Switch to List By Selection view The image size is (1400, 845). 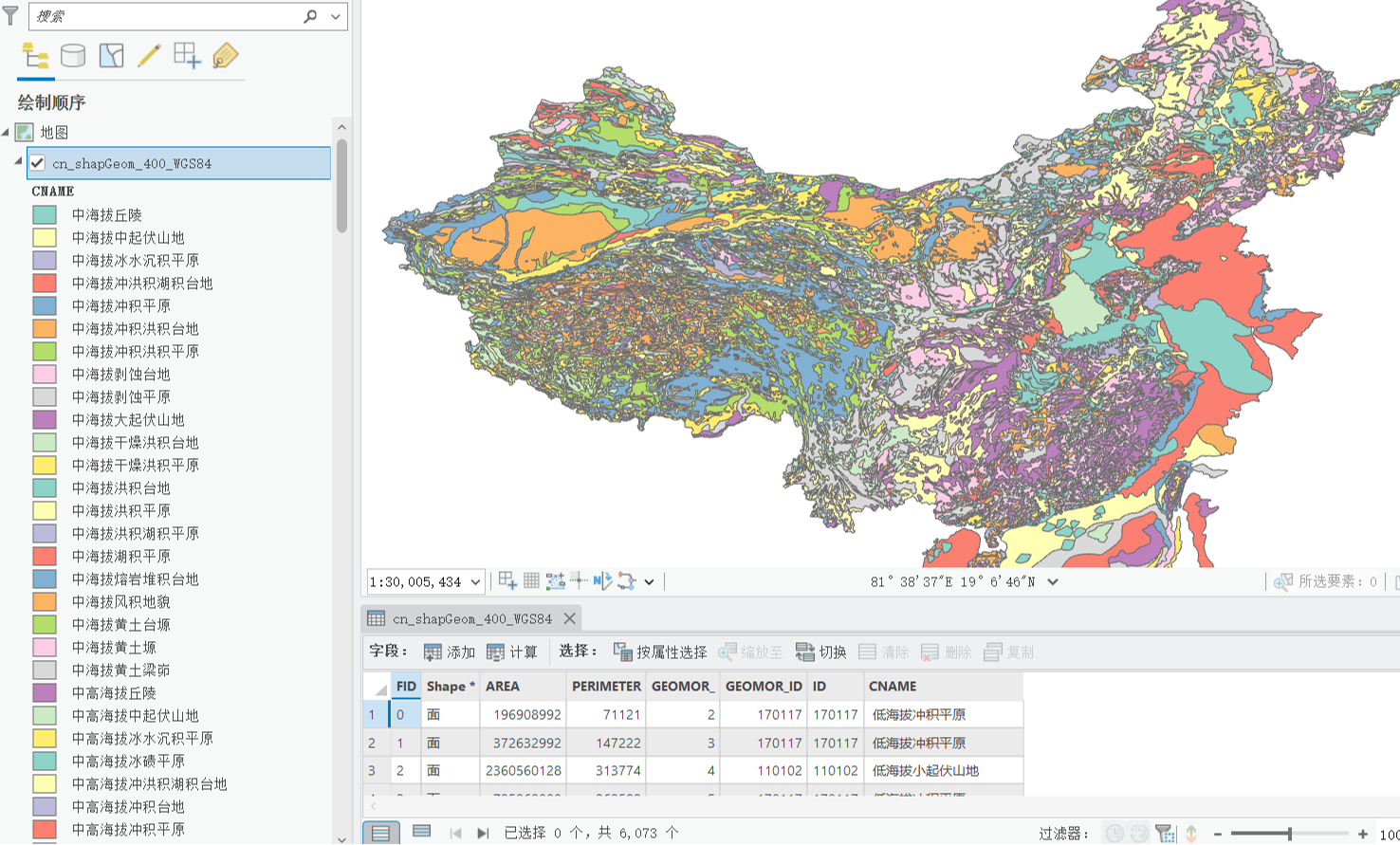111,56
